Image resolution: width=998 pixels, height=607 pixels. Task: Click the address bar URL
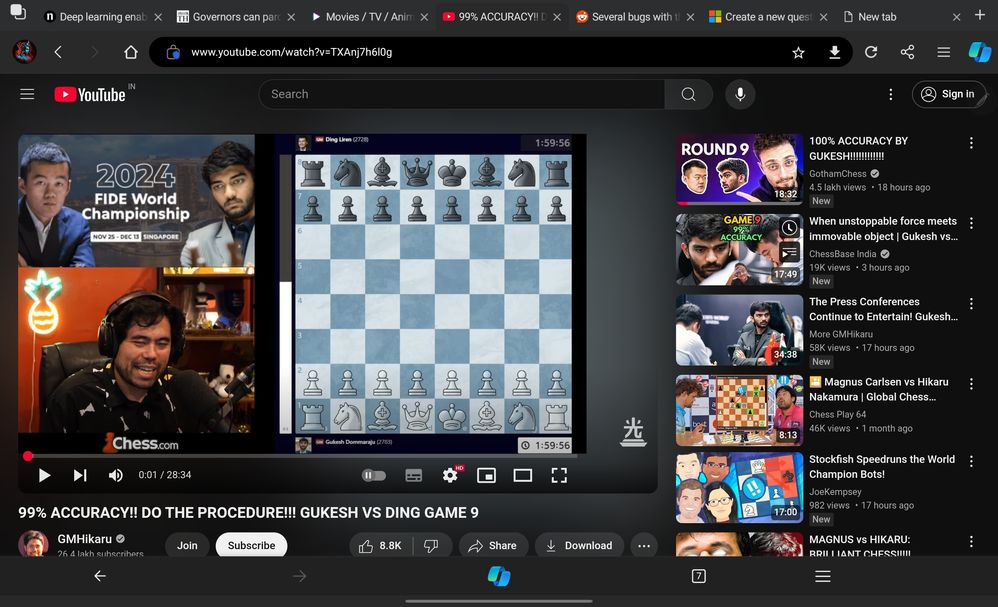click(x=292, y=52)
